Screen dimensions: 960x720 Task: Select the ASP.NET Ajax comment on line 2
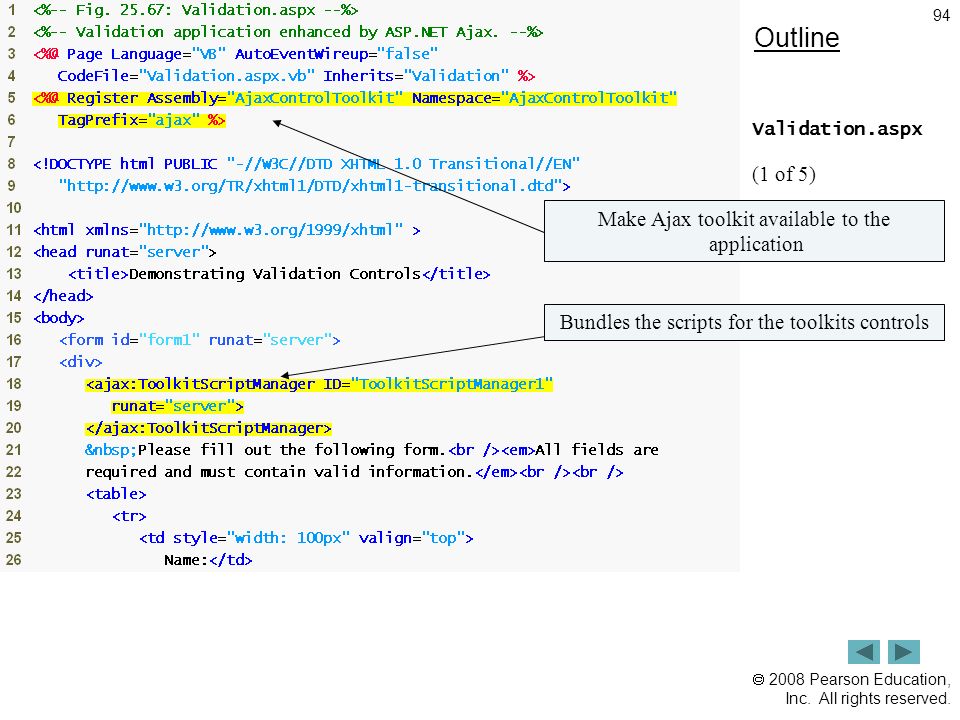(x=288, y=32)
